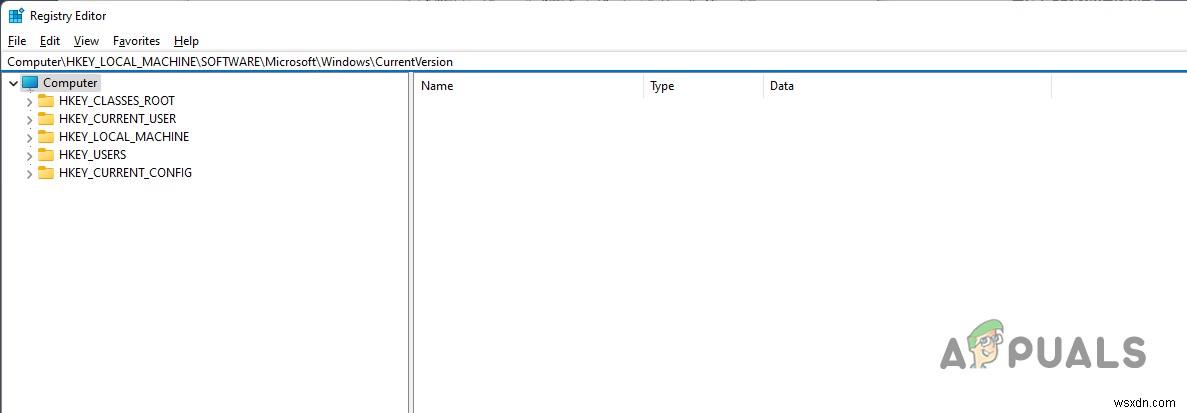Click the registry path address bar
This screenshot has height=413, width=1187.
tap(594, 62)
